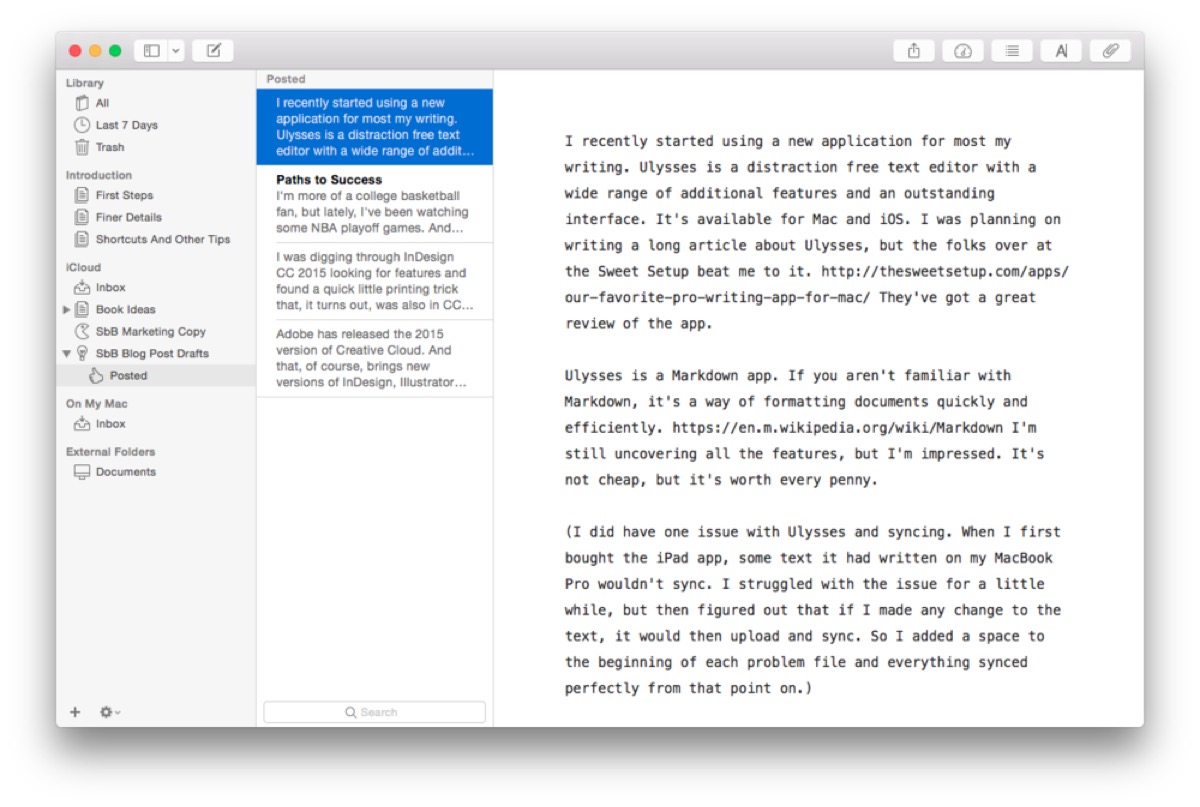Click the On My Mac section header
The image size is (1200, 807).
click(97, 404)
